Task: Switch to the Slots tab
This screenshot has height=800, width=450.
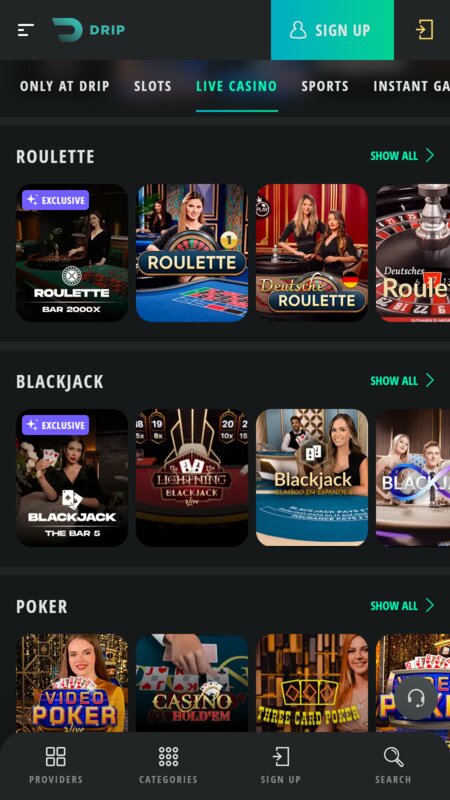Action: coord(153,86)
